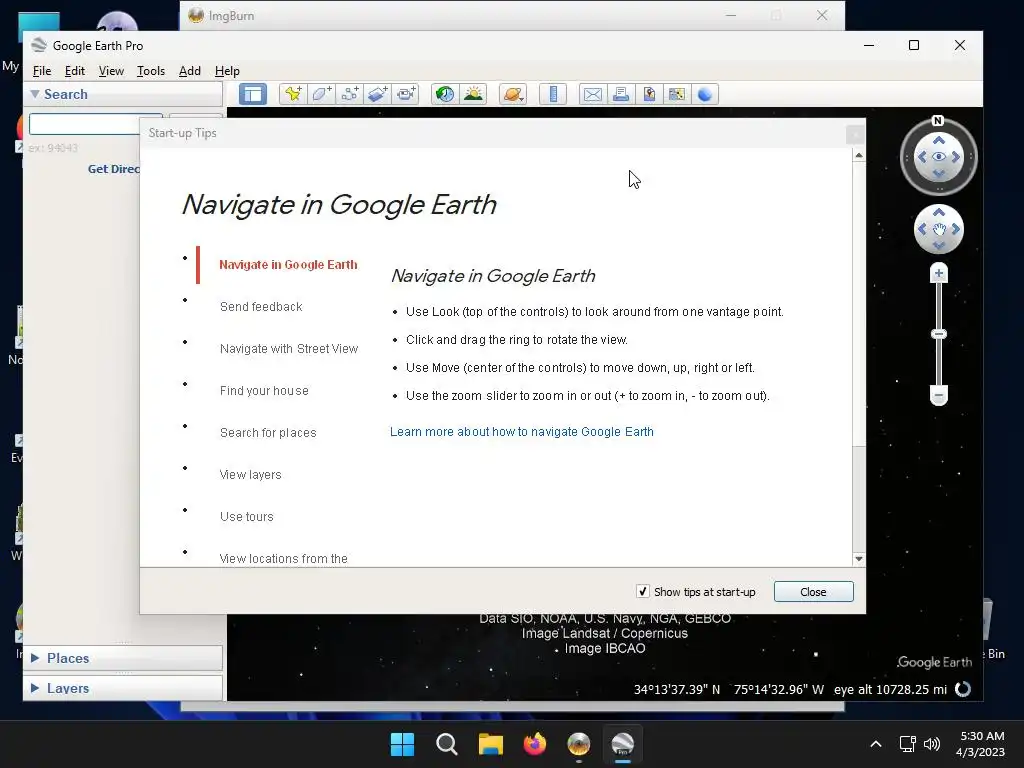Select Use tours tip
This screenshot has height=768, width=1024.
tap(246, 517)
